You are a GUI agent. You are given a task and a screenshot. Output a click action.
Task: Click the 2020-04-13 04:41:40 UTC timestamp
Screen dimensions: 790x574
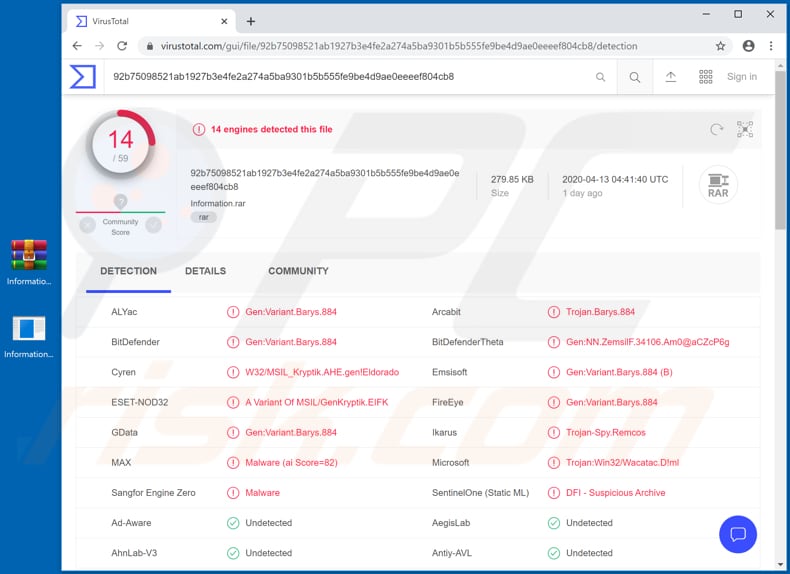click(x=615, y=179)
